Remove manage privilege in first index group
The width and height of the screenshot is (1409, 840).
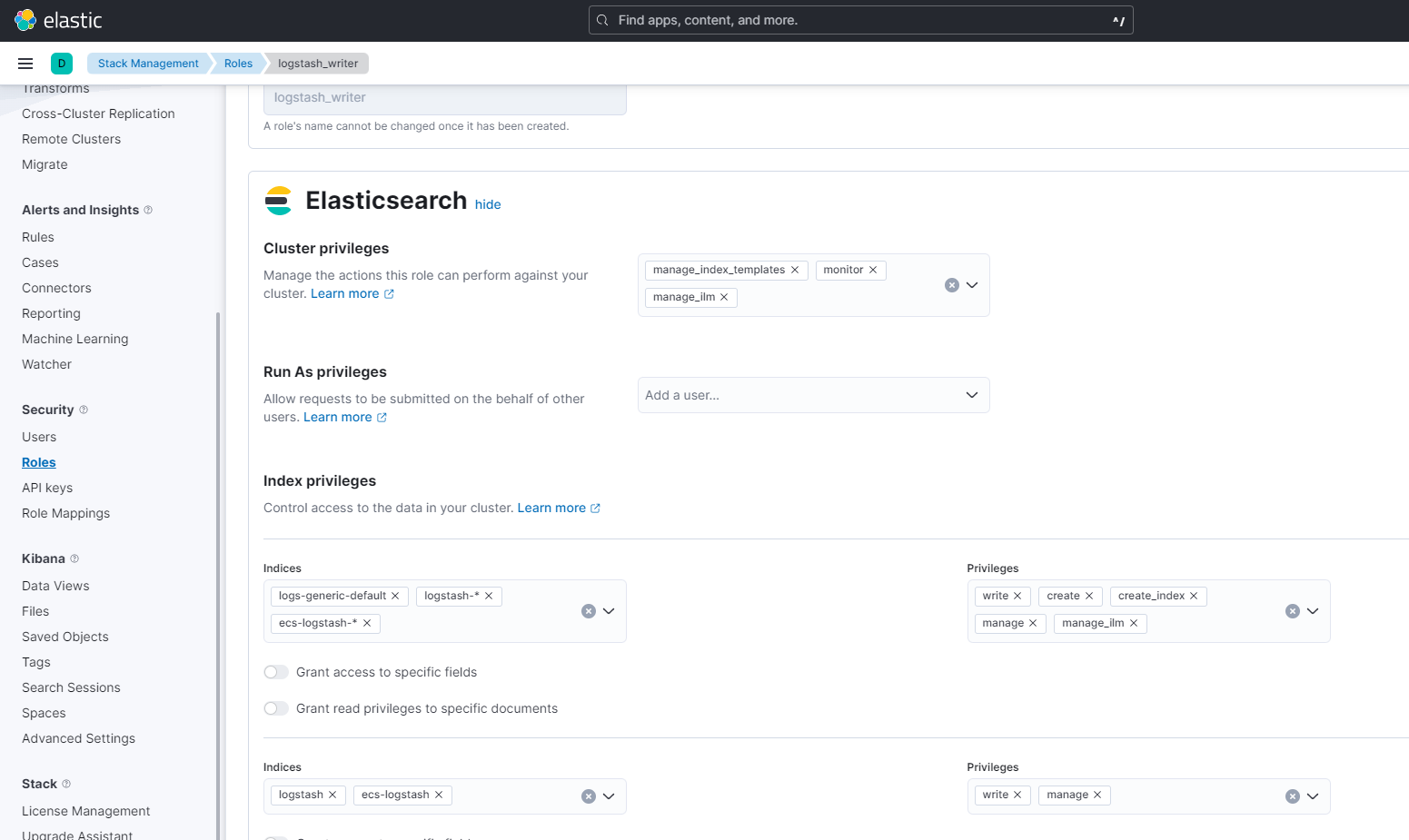(x=1033, y=623)
